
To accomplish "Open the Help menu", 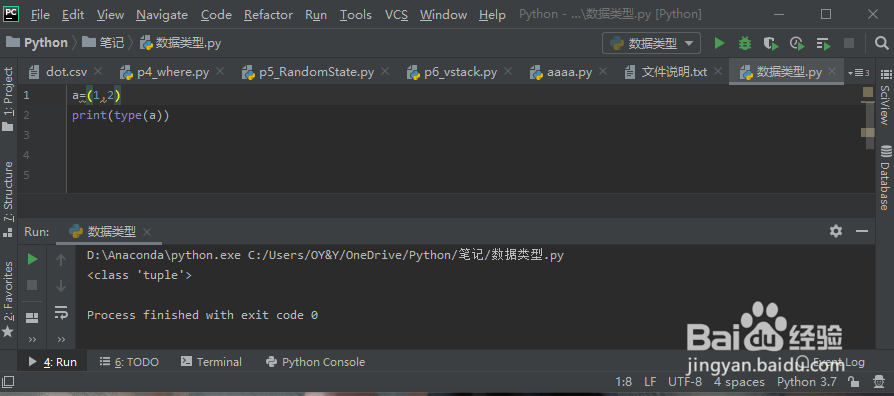I will click(x=492, y=15).
